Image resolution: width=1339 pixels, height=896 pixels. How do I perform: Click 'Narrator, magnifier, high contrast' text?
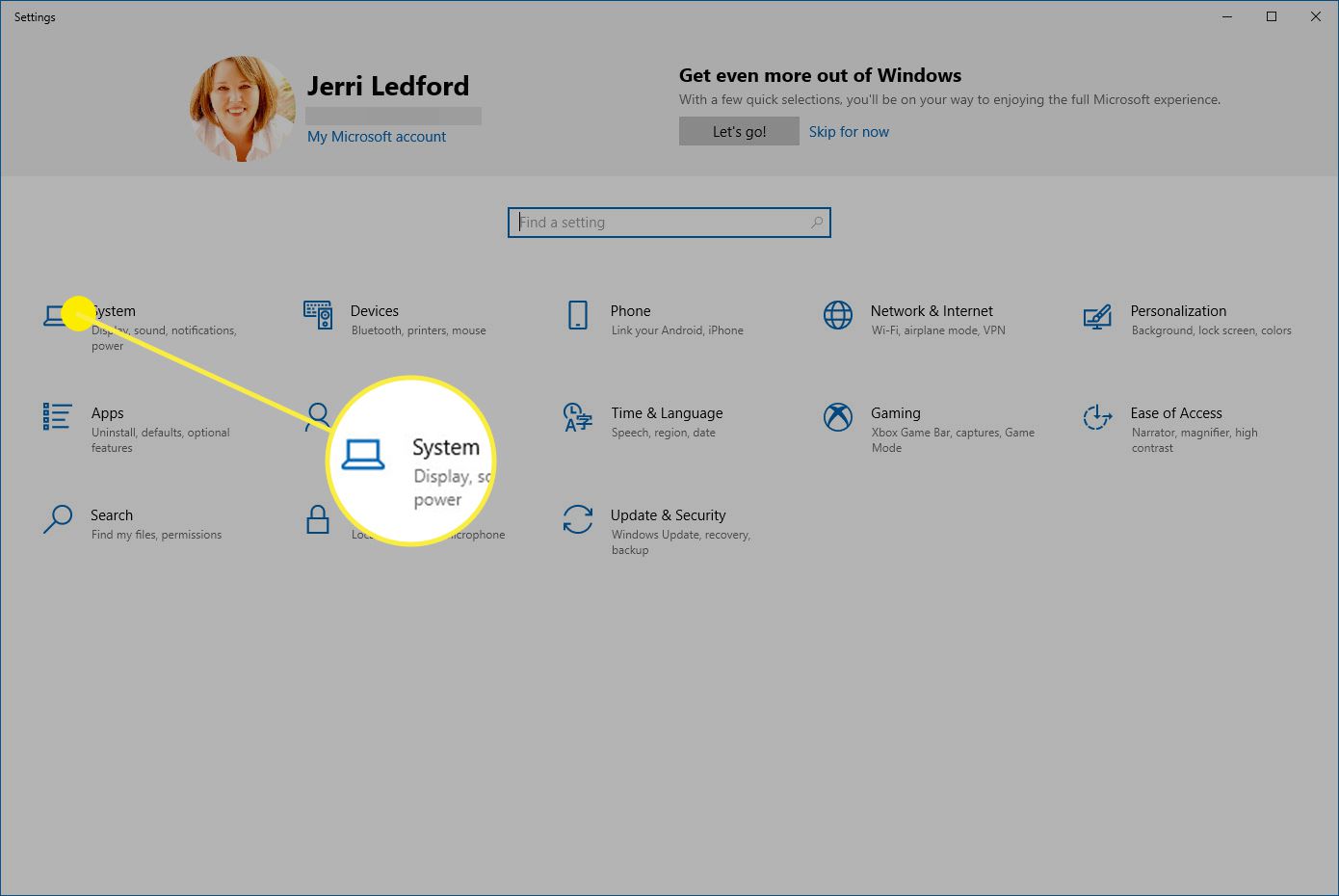tap(1195, 440)
